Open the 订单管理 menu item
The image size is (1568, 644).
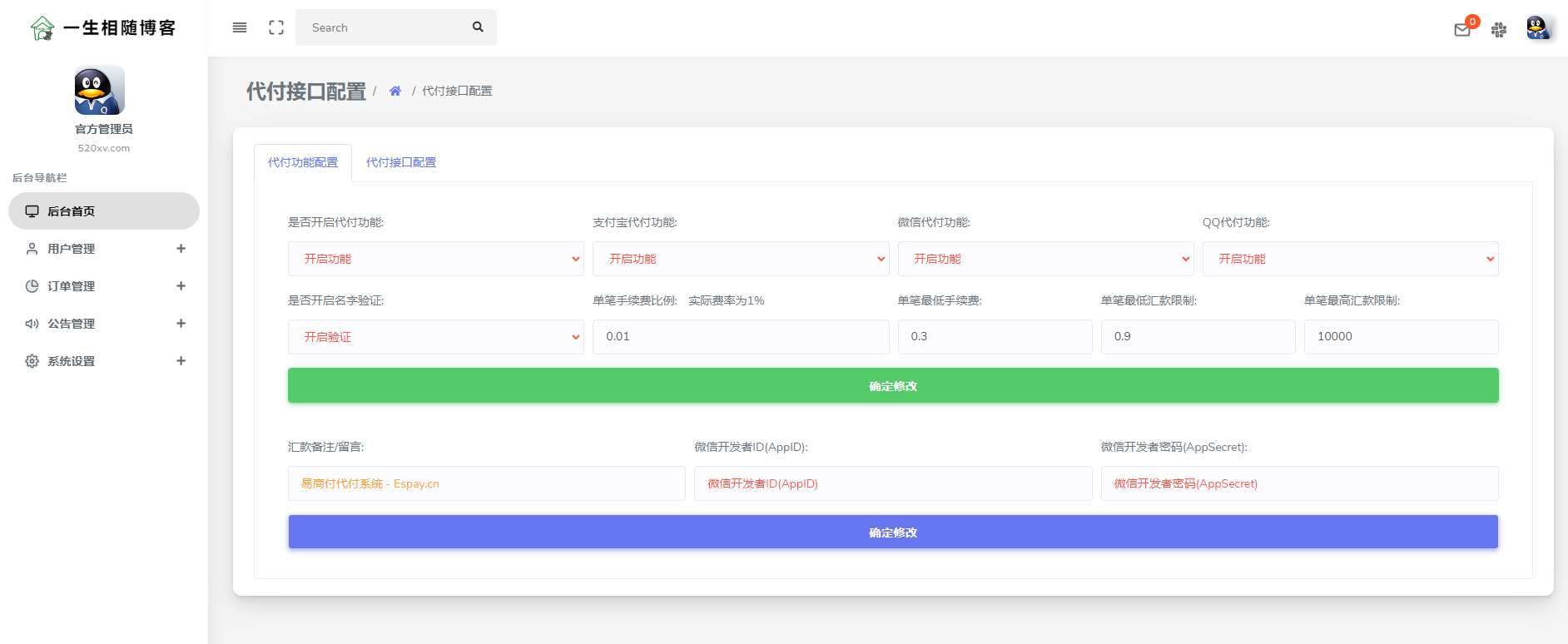pos(104,286)
